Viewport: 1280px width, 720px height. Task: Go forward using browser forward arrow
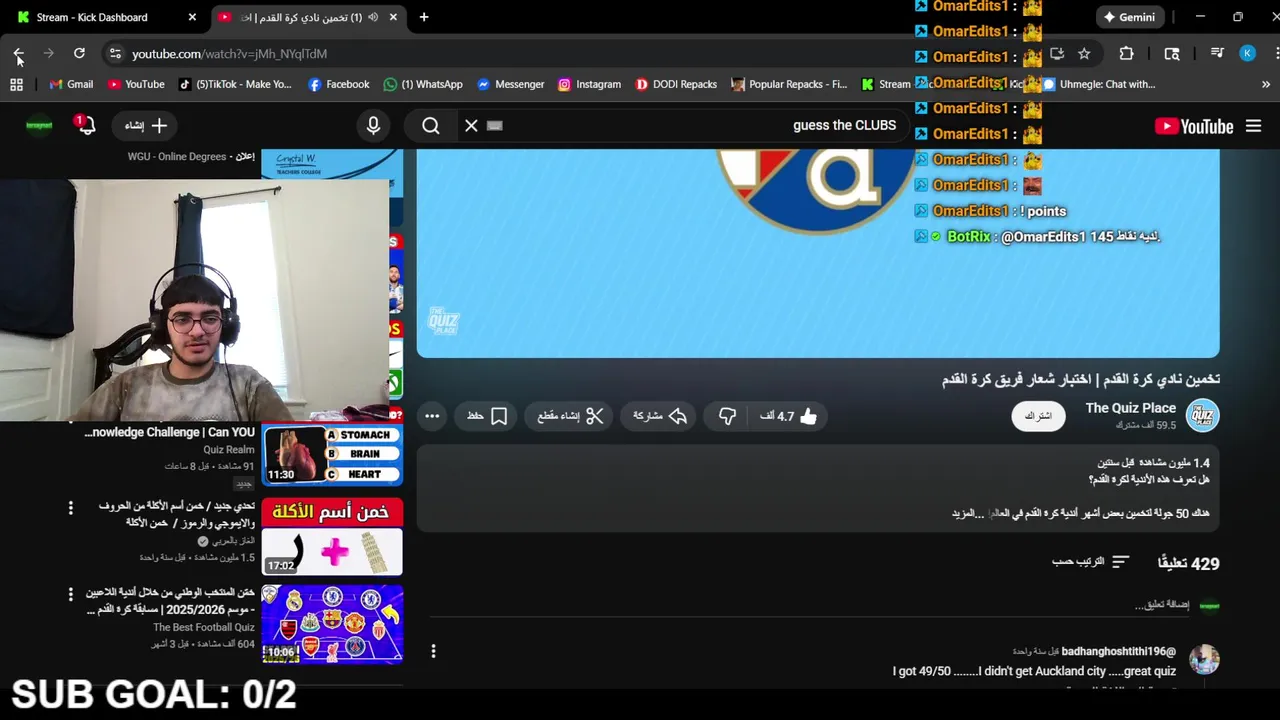tap(48, 53)
